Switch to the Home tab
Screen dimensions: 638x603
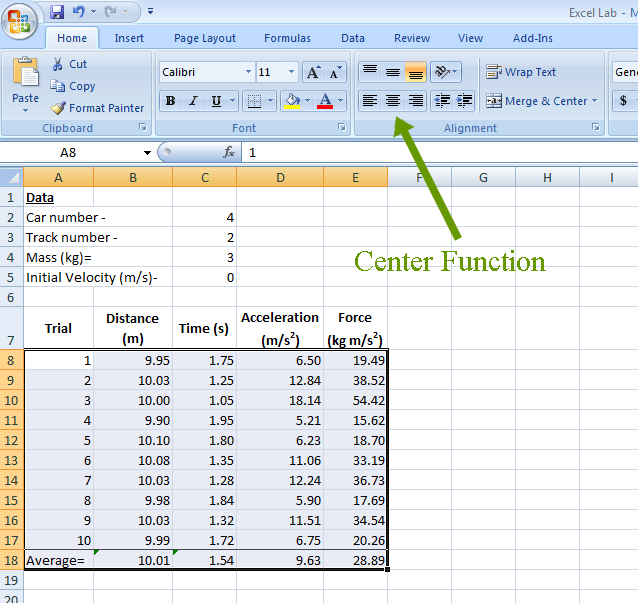click(72, 38)
